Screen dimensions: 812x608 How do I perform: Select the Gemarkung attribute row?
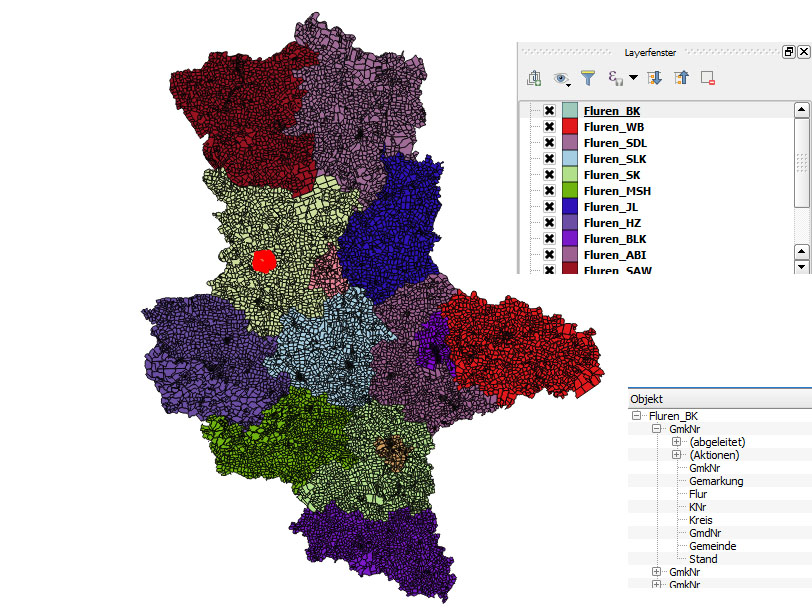716,481
